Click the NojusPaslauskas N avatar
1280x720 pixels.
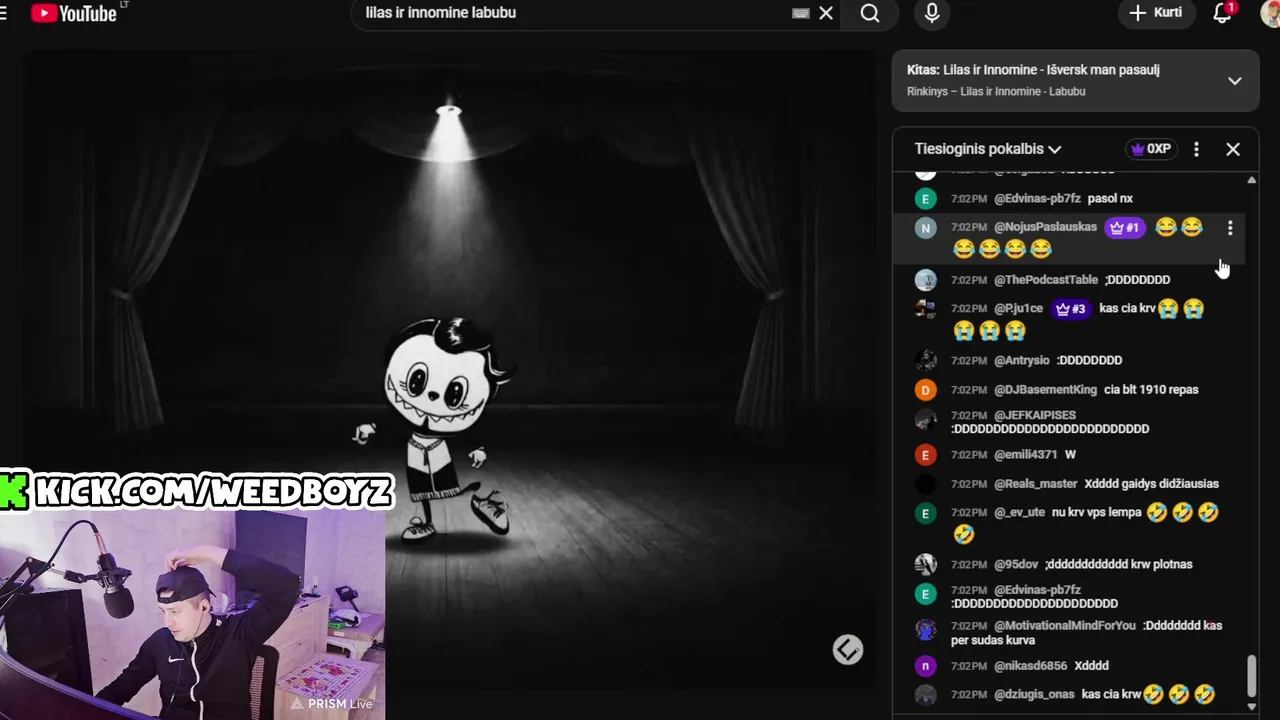click(x=925, y=228)
